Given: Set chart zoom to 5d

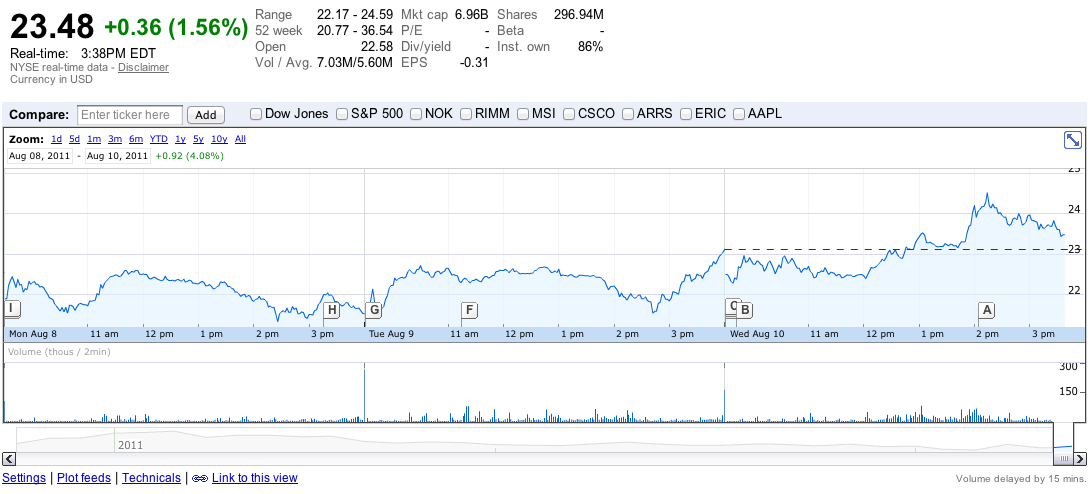Looking at the screenshot, I should tap(74, 139).
